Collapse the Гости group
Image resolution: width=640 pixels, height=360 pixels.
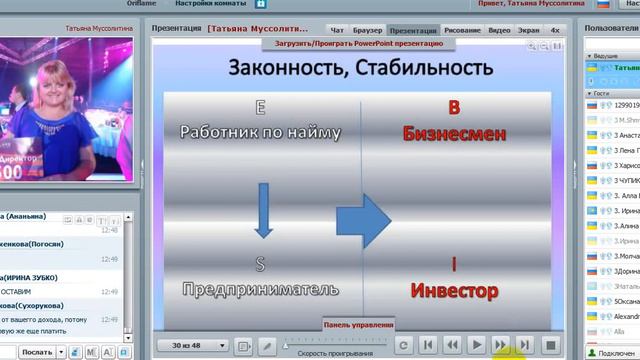(589, 93)
